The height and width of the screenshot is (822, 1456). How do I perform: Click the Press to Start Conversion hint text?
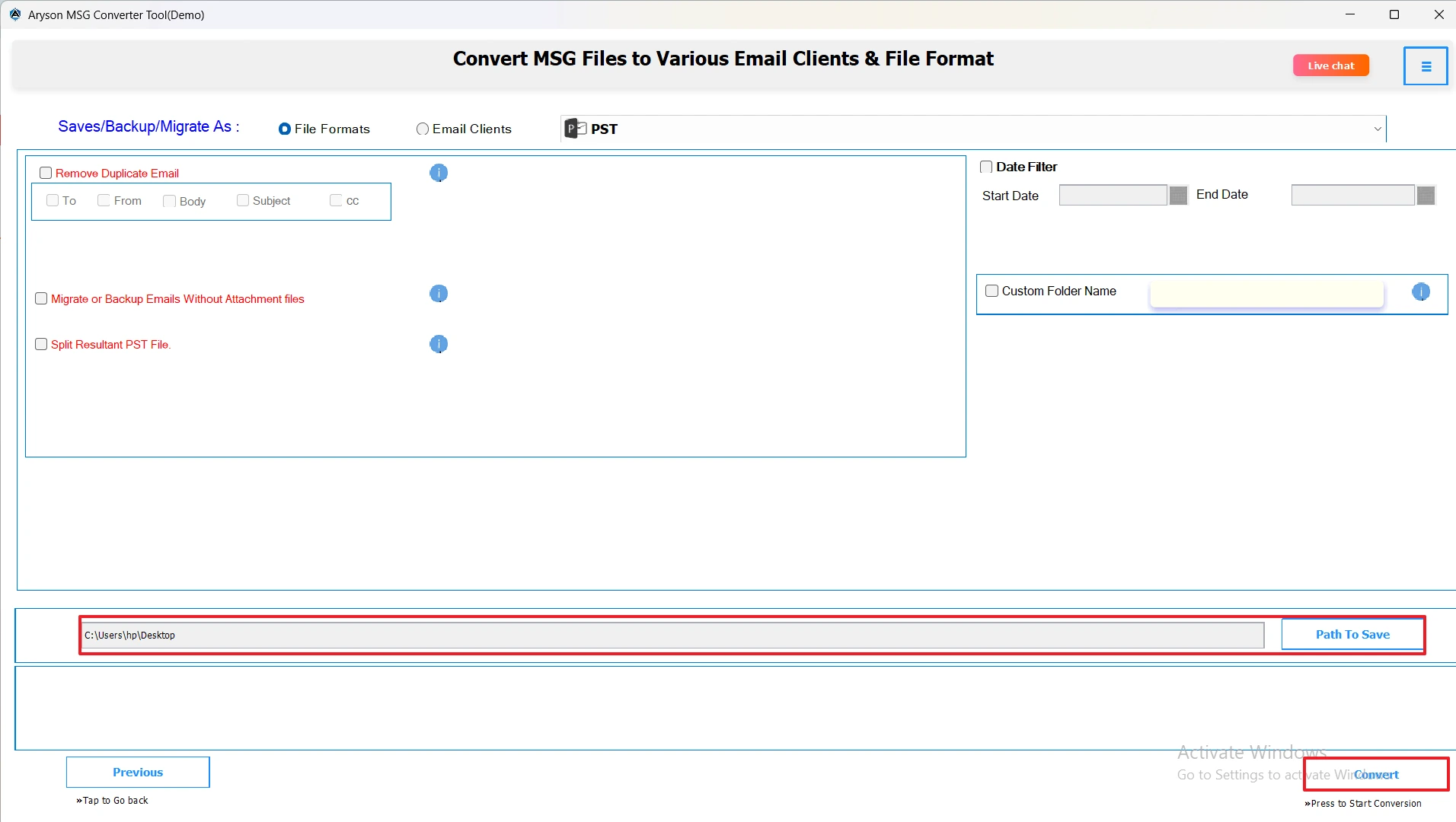pos(1363,804)
